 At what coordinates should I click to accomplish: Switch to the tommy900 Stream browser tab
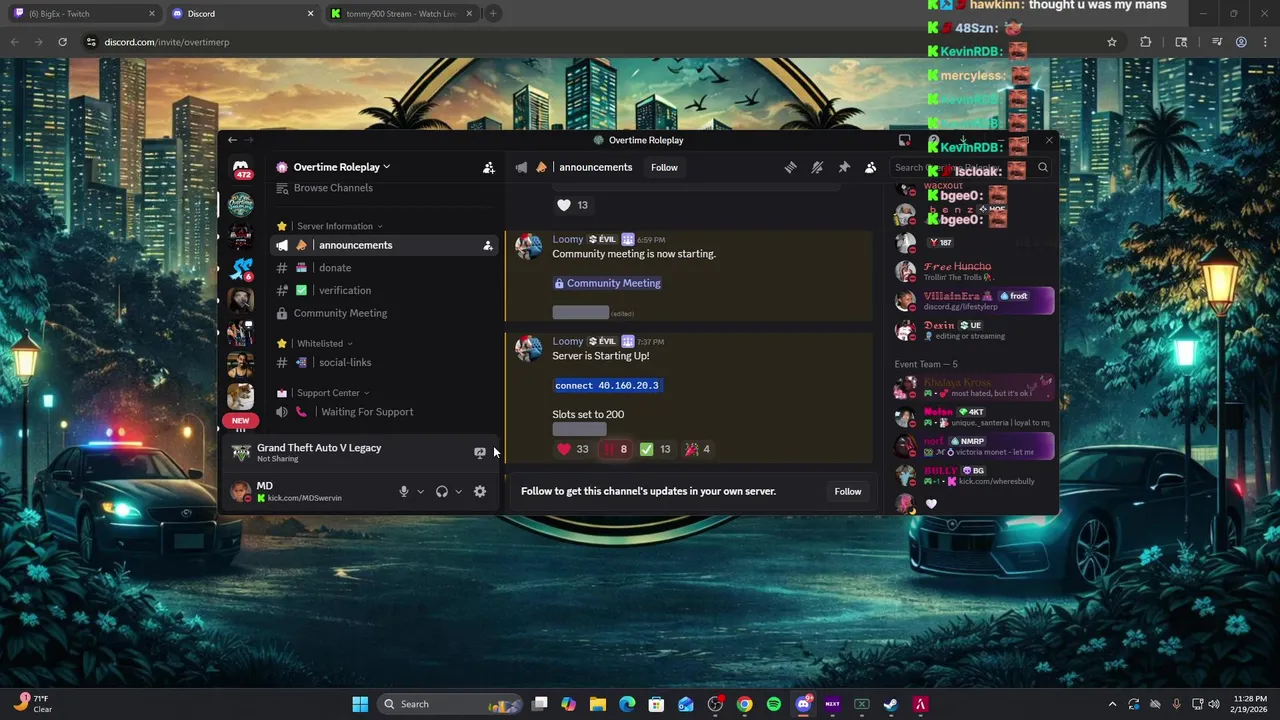(x=403, y=14)
